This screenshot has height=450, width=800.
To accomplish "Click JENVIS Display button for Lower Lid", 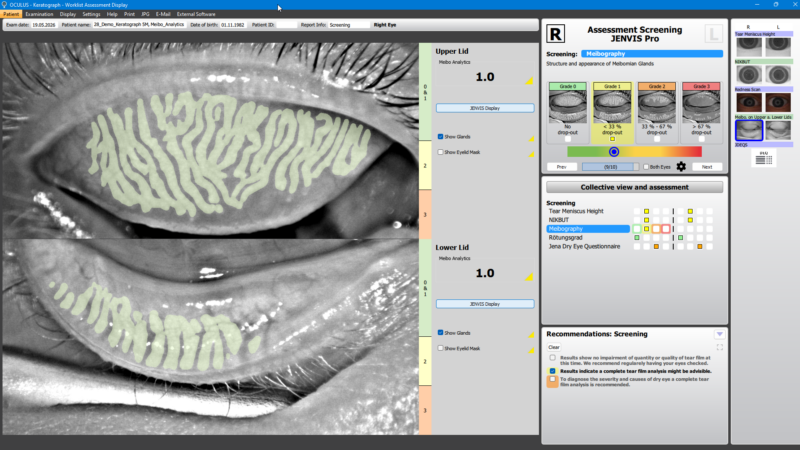I will click(x=485, y=304).
